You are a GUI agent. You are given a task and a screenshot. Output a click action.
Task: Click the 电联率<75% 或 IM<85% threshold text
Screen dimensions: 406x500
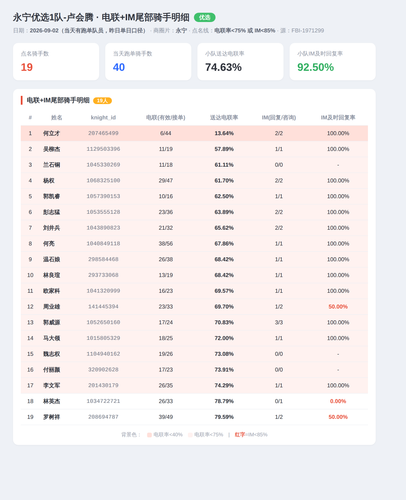(x=245, y=31)
